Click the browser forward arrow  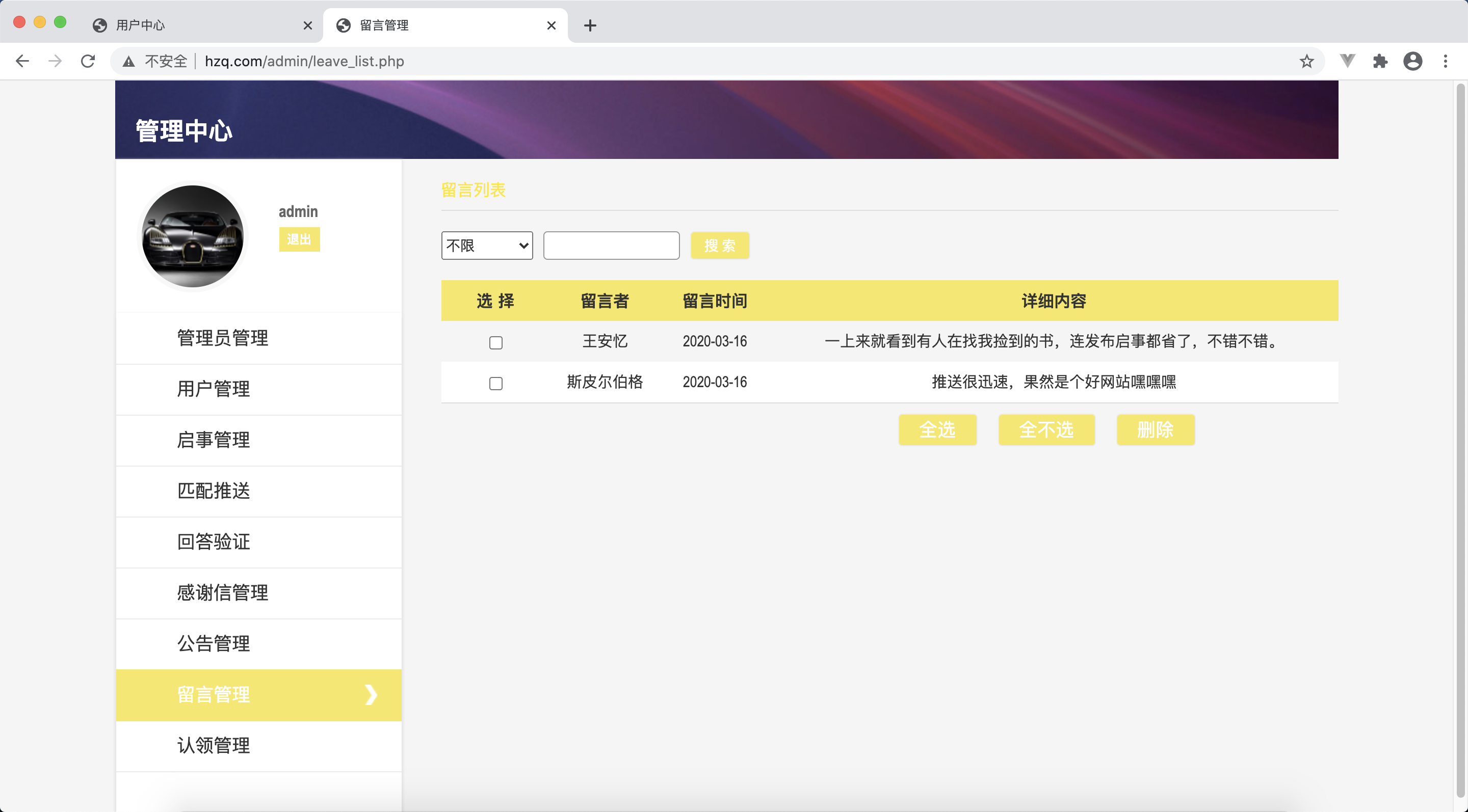point(55,61)
